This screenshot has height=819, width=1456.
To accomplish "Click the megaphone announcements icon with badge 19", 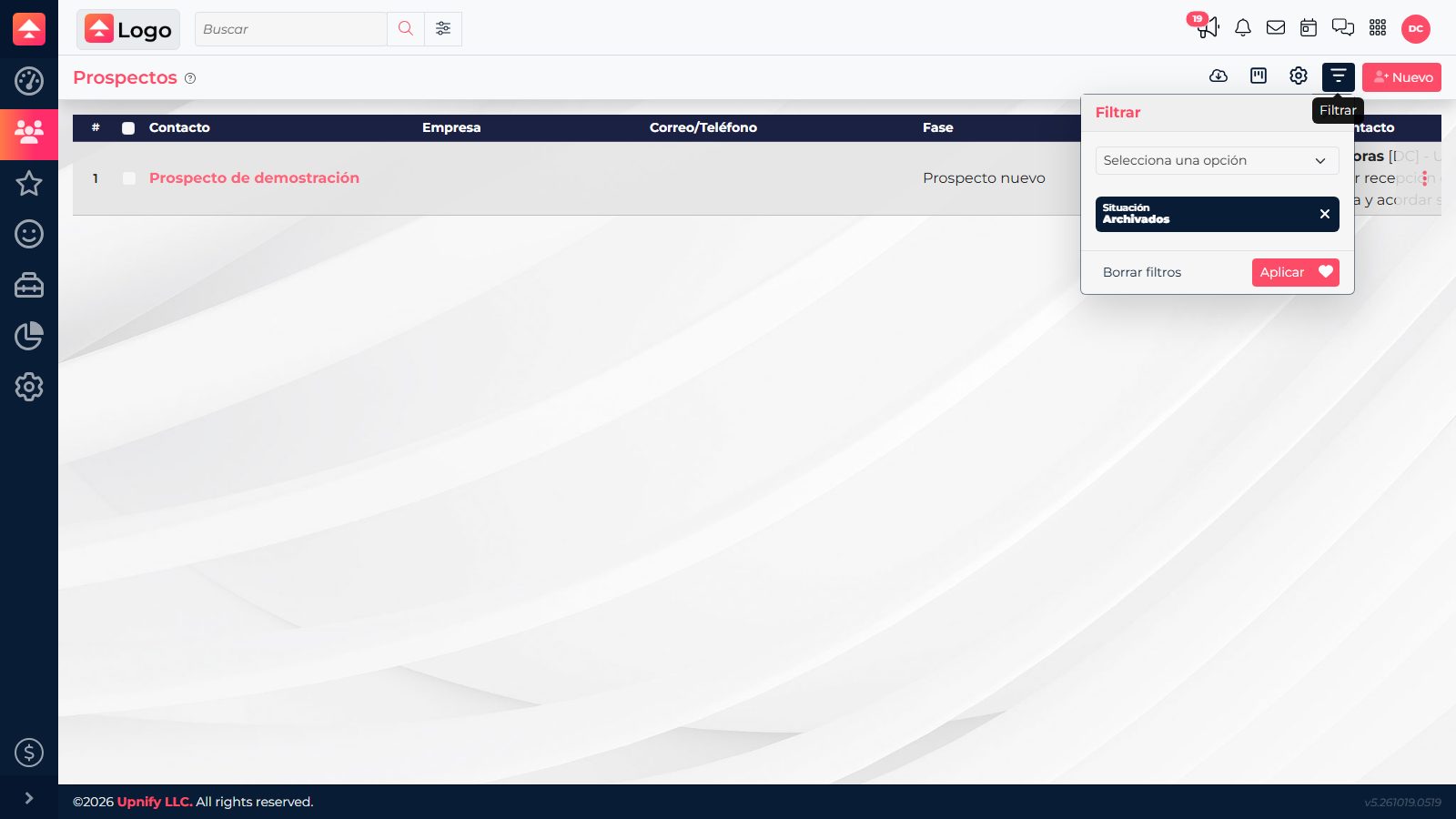I will (1207, 26).
